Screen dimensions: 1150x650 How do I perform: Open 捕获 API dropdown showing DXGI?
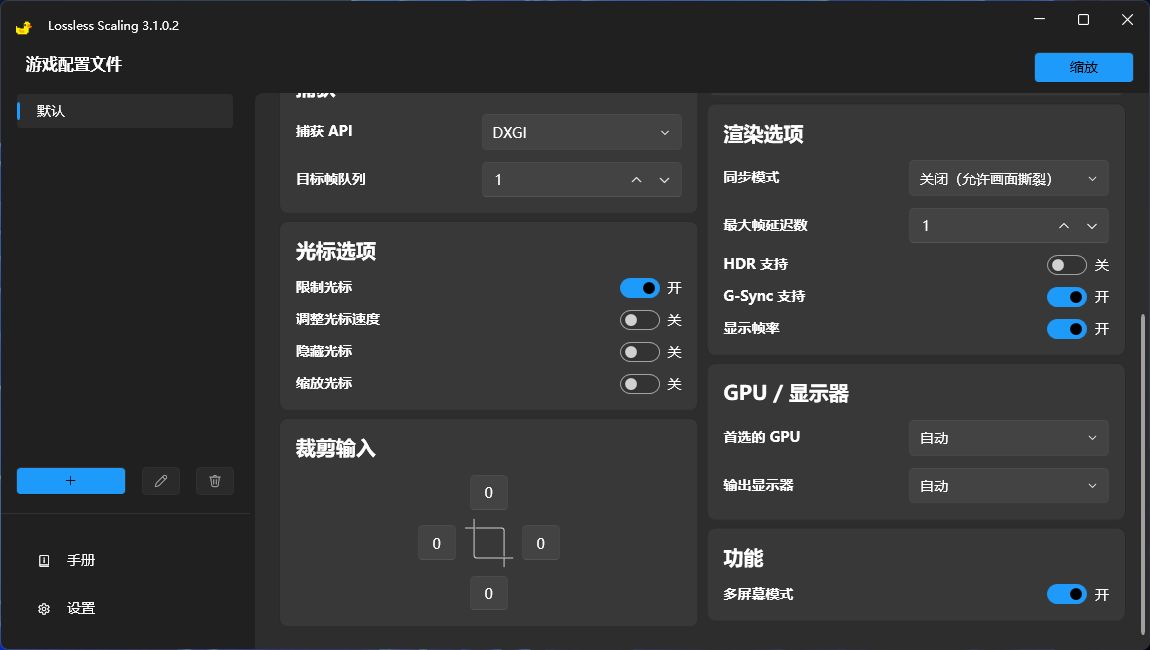[x=582, y=132]
